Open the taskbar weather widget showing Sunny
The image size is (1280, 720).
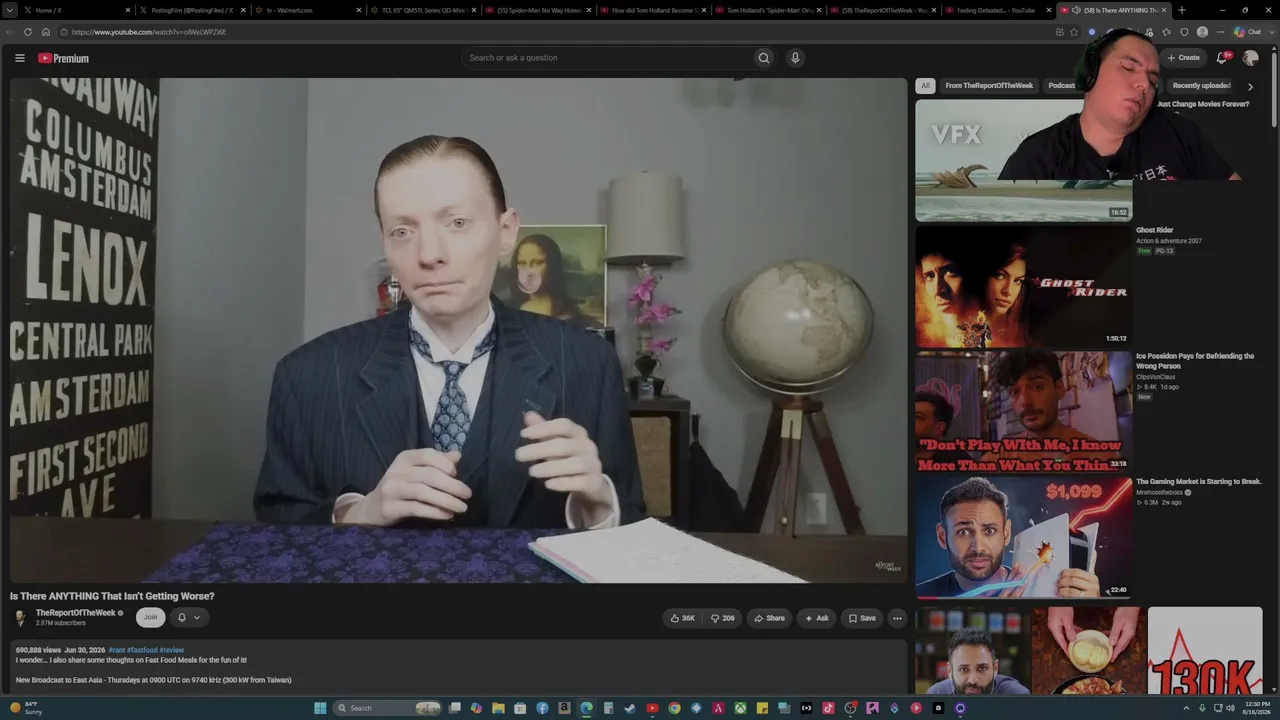26,708
